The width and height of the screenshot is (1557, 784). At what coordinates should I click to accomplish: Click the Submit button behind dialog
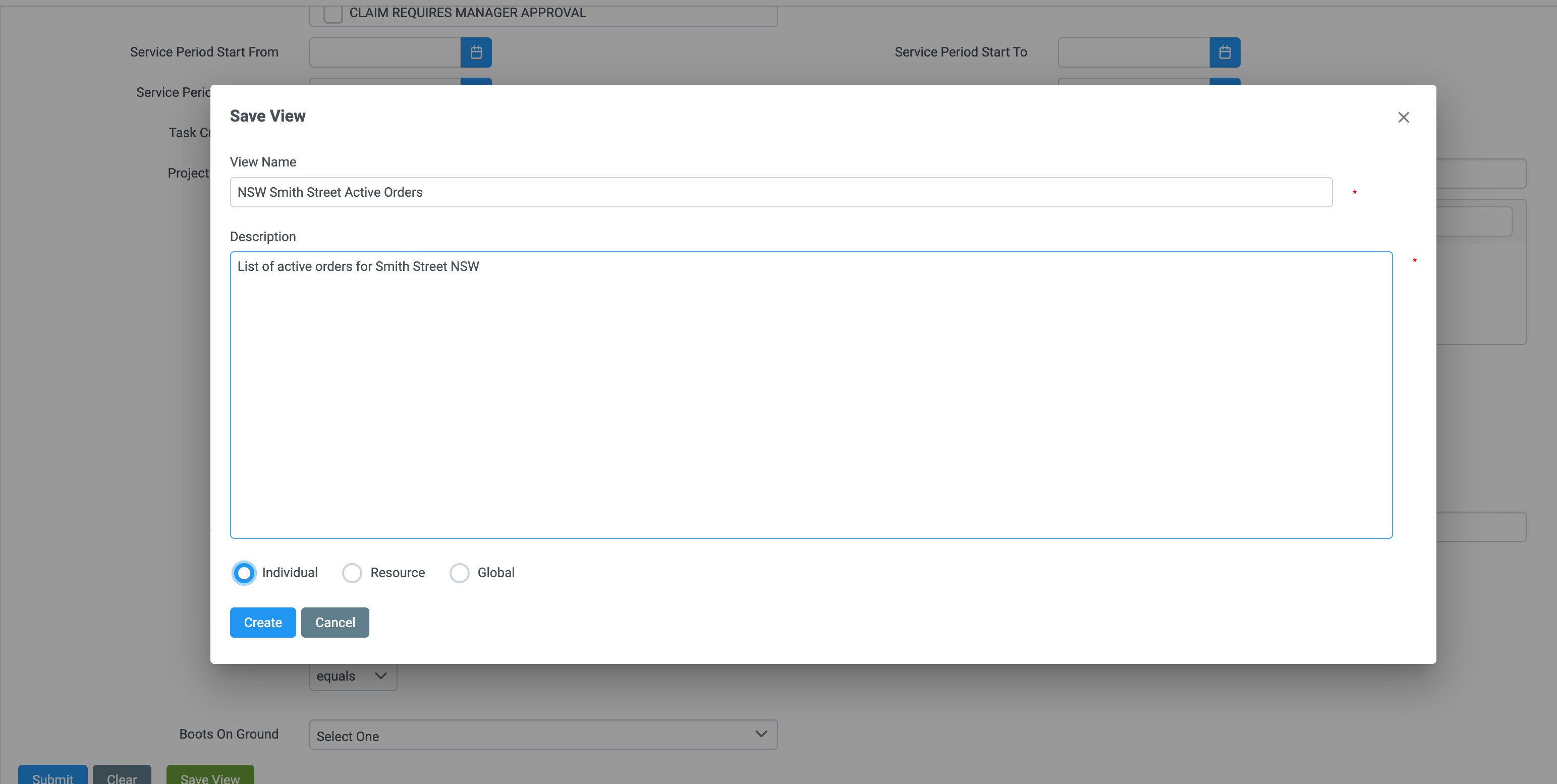(x=52, y=775)
